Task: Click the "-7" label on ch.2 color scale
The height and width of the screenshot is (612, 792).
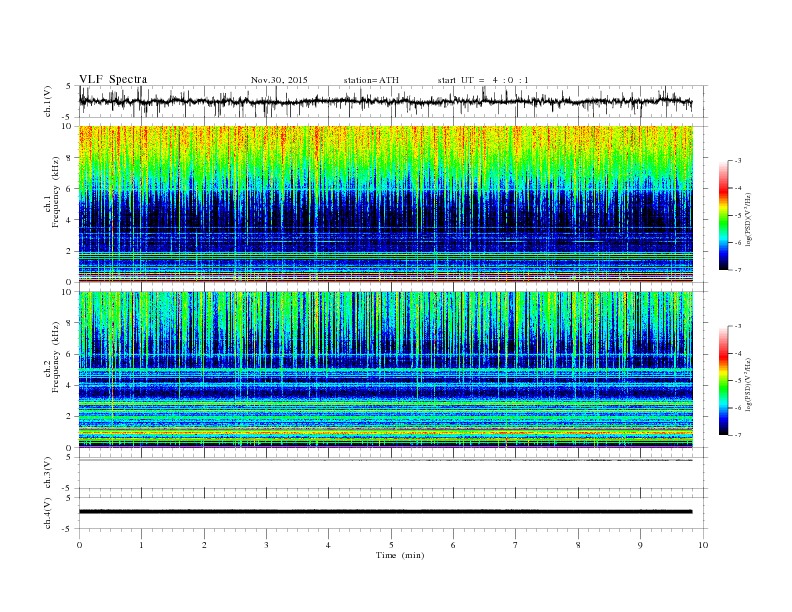Action: 738,435
